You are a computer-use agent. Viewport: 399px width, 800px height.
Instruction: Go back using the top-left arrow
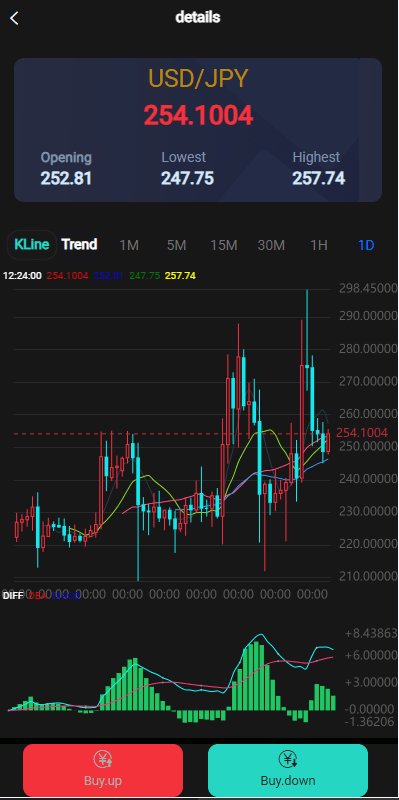coord(14,18)
